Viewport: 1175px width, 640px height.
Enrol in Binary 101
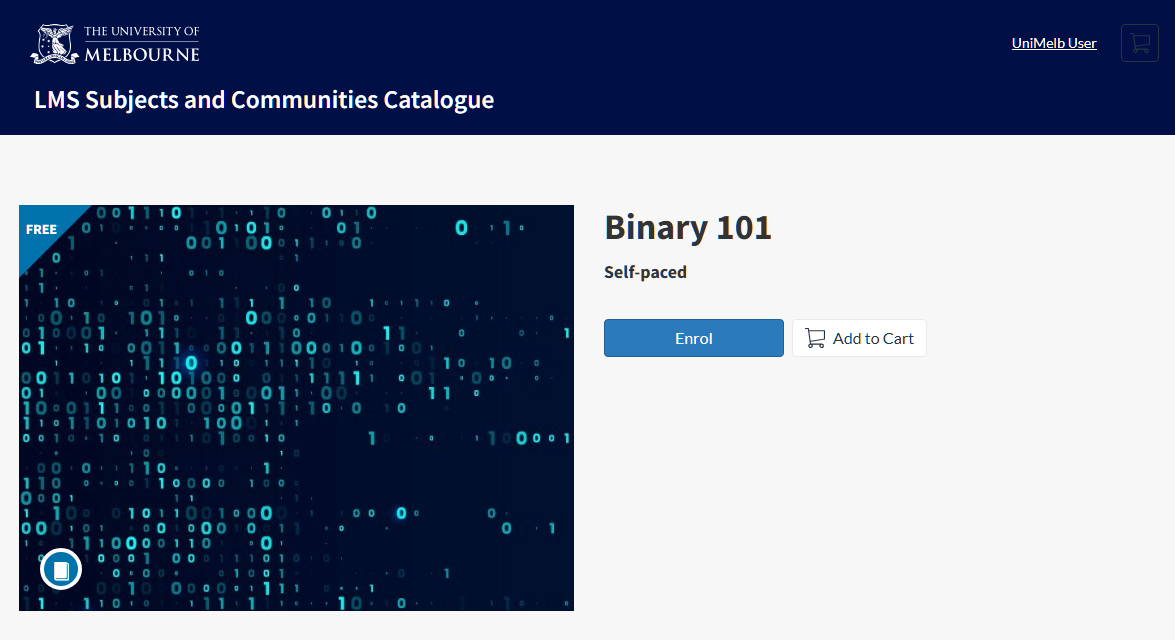tap(694, 338)
